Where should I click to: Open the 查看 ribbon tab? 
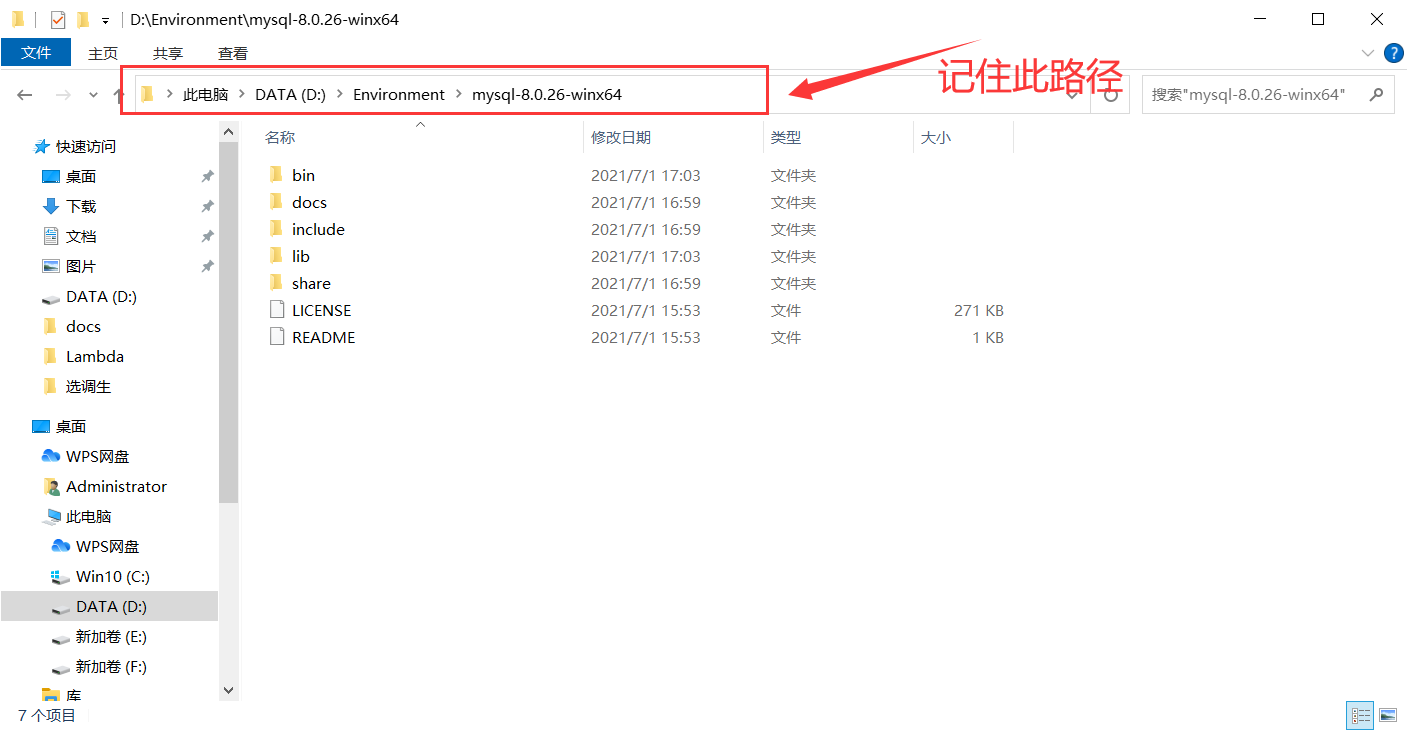[232, 53]
